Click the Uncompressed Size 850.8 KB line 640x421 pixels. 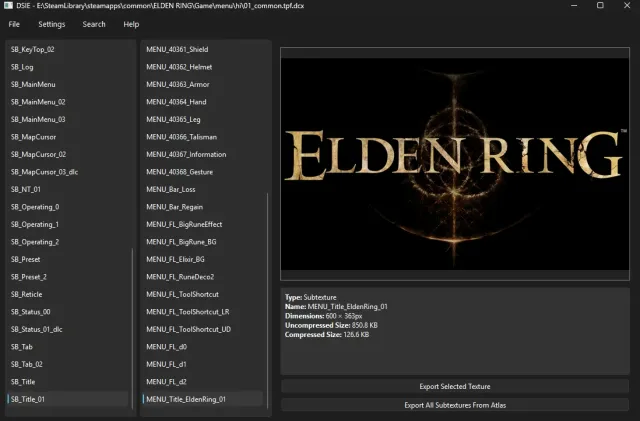[x=331, y=325]
